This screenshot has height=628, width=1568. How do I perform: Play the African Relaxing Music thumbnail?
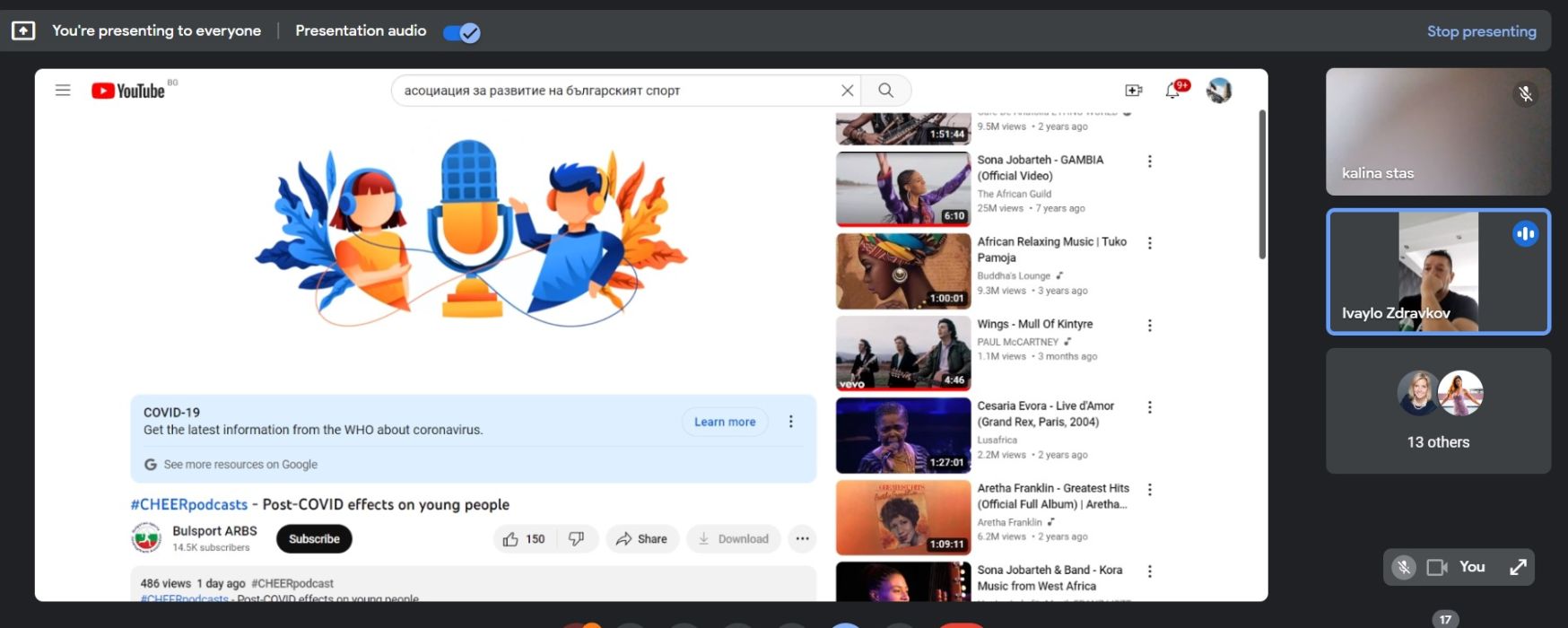pos(903,271)
